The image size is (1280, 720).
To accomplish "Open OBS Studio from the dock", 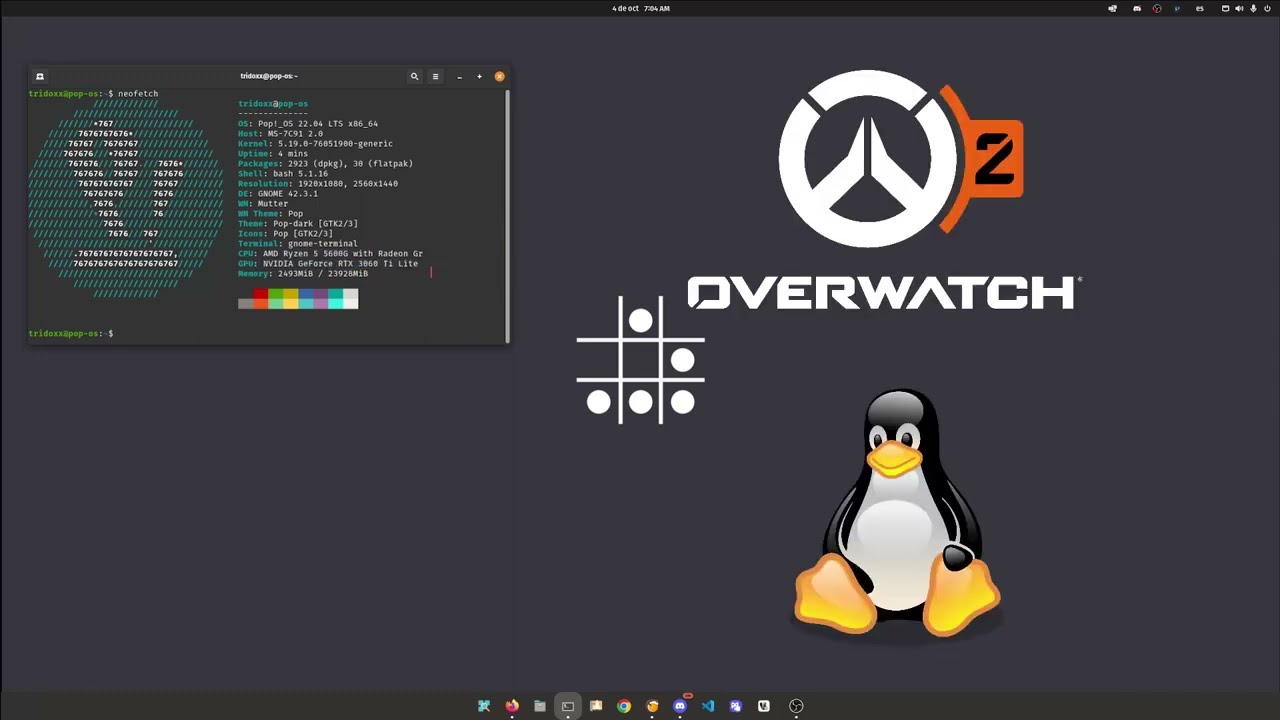I will (796, 706).
